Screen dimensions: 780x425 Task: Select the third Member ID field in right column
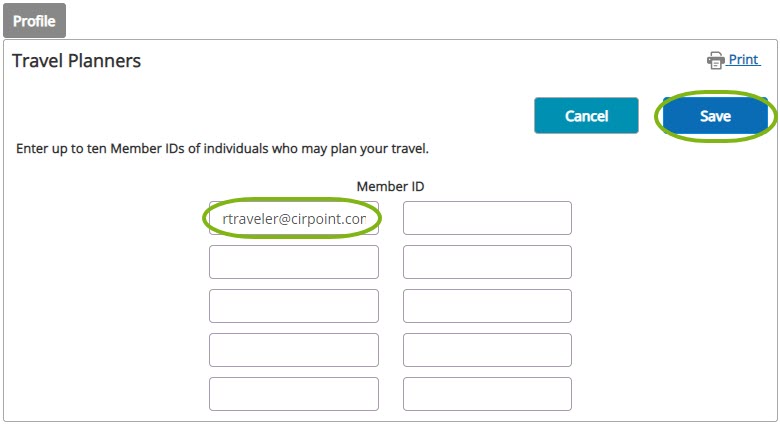487,306
